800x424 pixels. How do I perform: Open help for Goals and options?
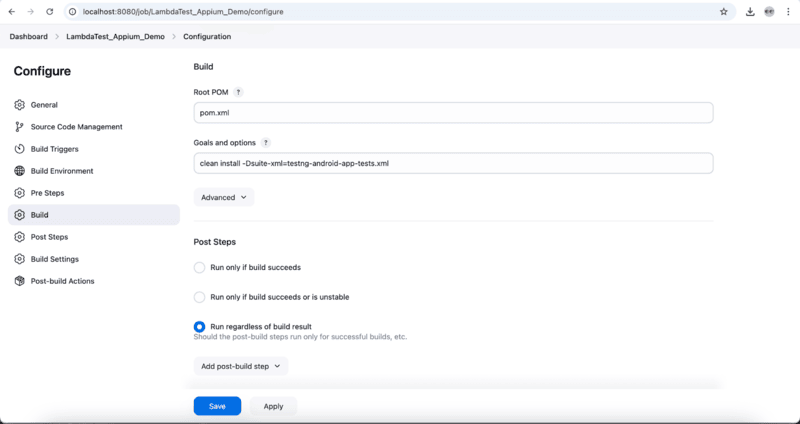click(266, 143)
